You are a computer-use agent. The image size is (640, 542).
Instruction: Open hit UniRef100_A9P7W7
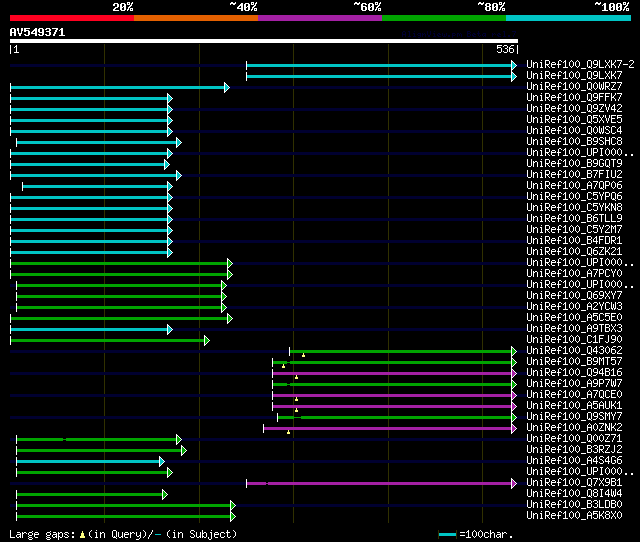[574, 384]
